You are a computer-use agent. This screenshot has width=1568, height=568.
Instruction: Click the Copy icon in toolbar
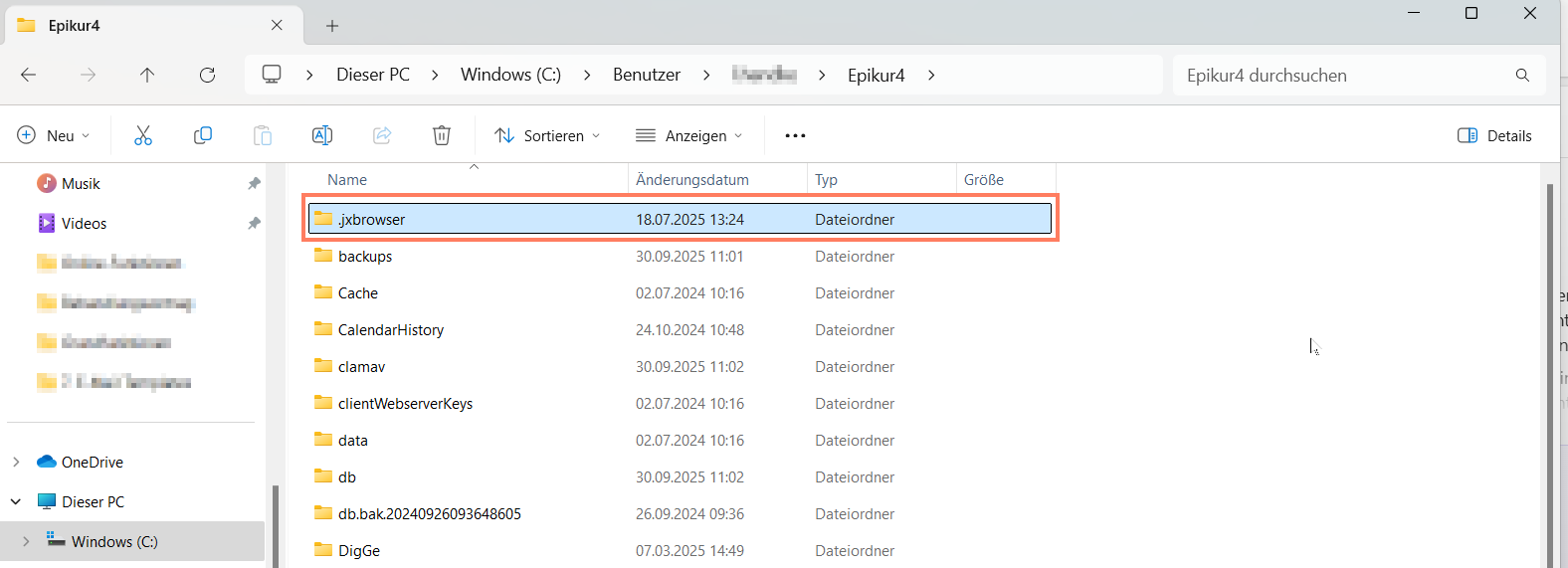tap(203, 135)
